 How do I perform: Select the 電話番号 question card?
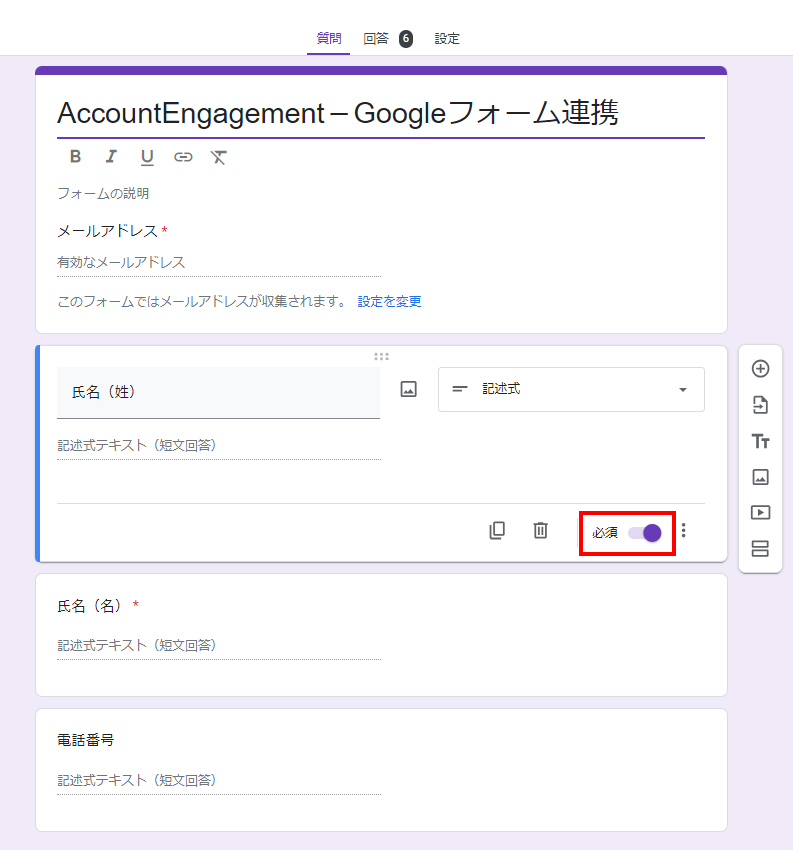(381, 770)
